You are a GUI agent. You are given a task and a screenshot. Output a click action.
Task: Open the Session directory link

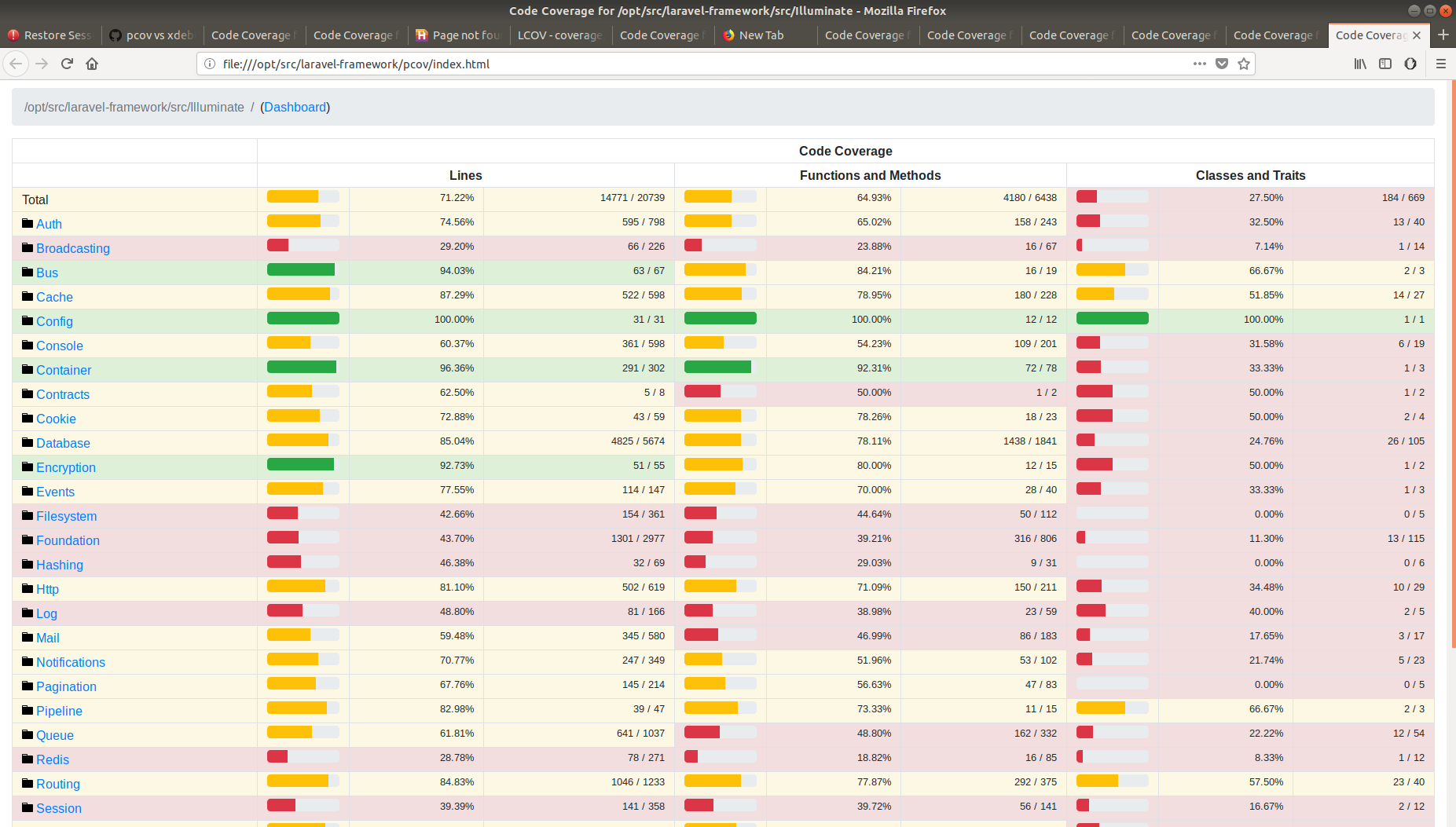(x=59, y=808)
